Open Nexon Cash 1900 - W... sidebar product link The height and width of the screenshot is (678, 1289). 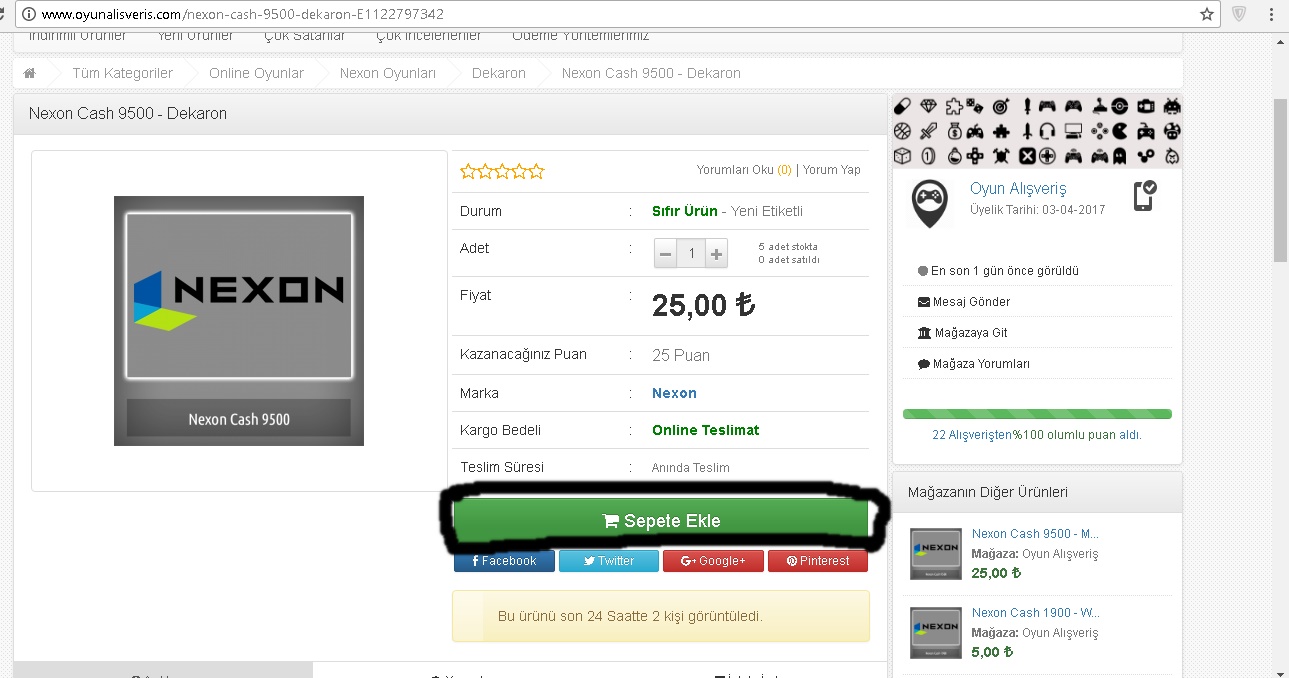pos(1035,612)
